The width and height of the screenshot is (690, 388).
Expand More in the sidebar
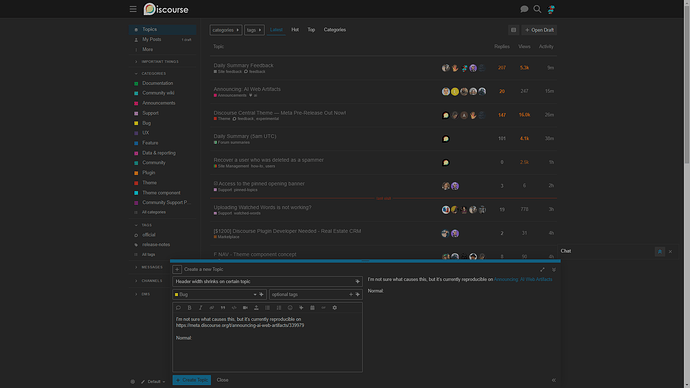[163, 50]
